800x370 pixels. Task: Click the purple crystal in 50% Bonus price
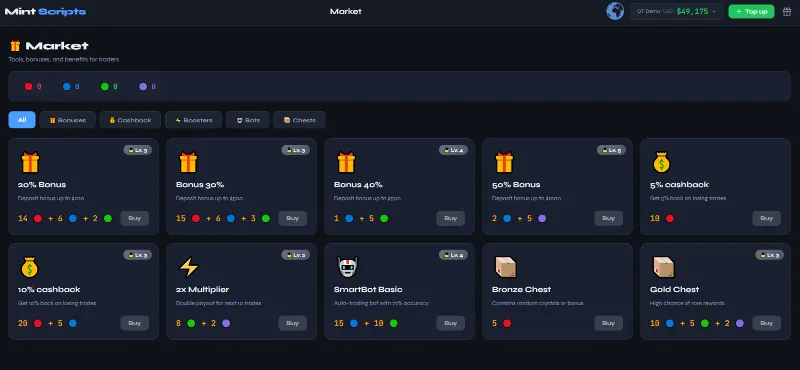point(542,218)
